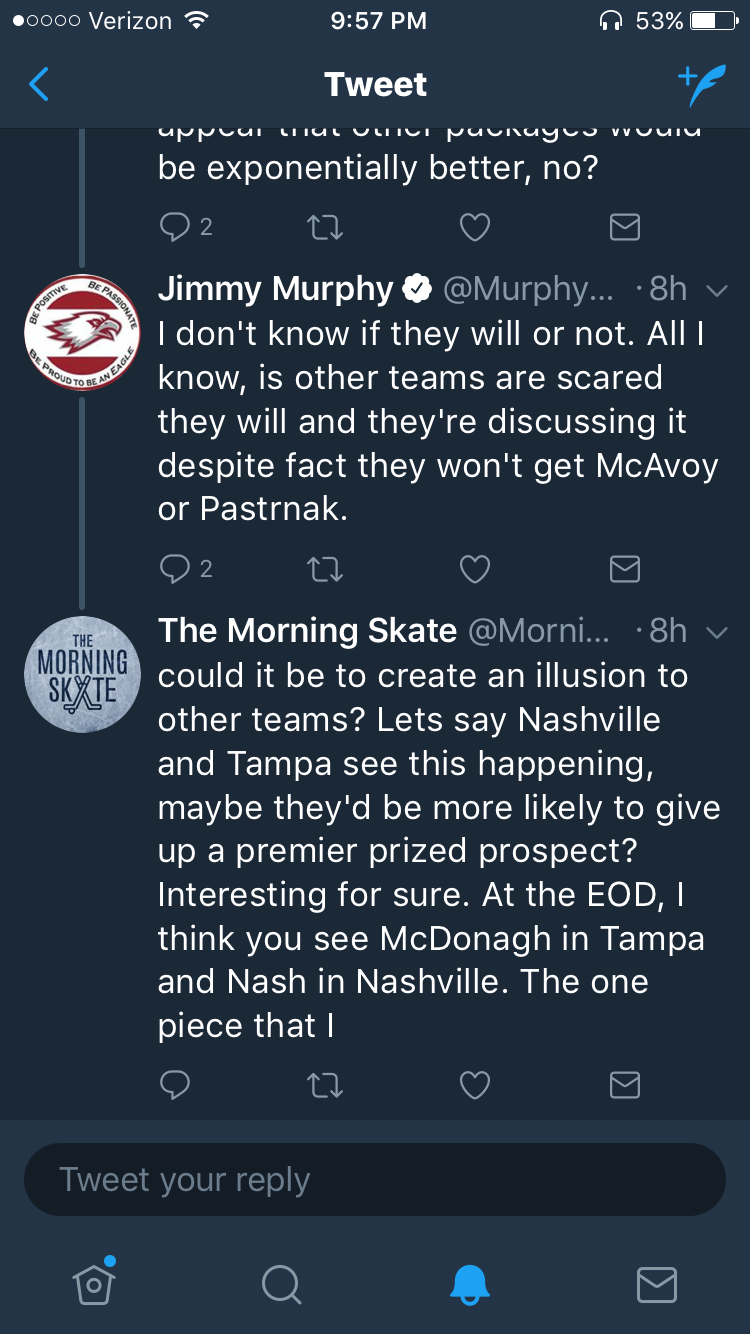Compose a new tweet with feather icon

pos(701,85)
